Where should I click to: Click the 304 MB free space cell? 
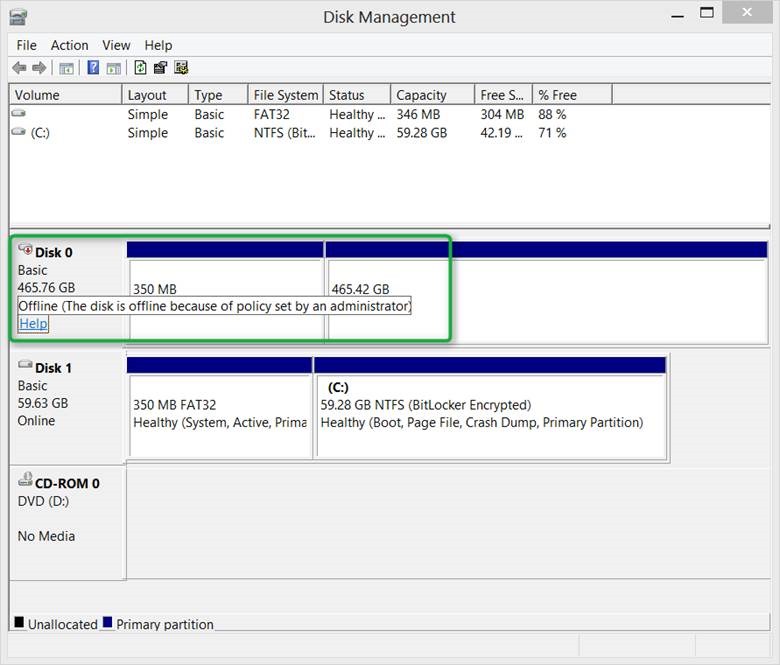(x=502, y=114)
